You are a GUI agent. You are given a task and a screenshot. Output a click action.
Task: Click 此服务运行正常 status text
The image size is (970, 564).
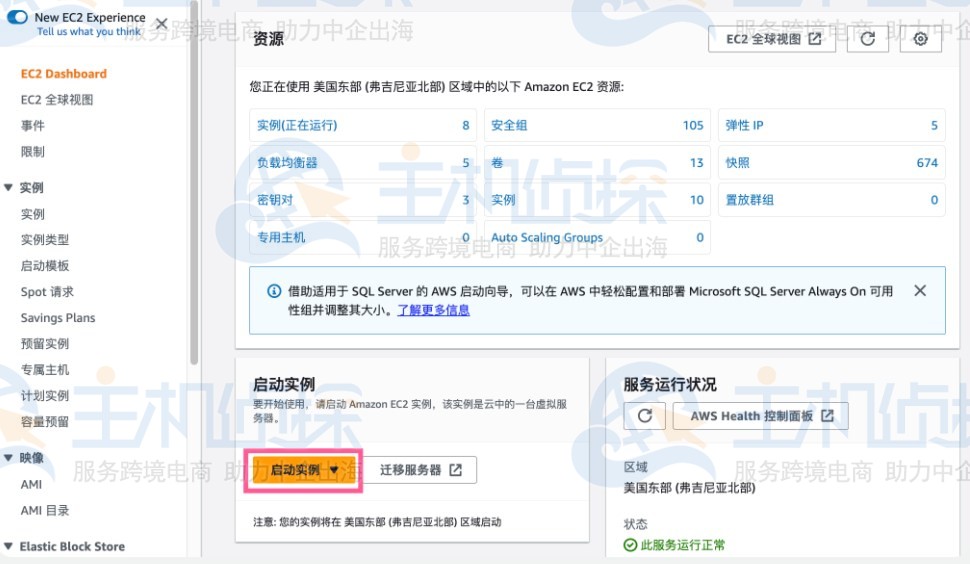click(683, 545)
